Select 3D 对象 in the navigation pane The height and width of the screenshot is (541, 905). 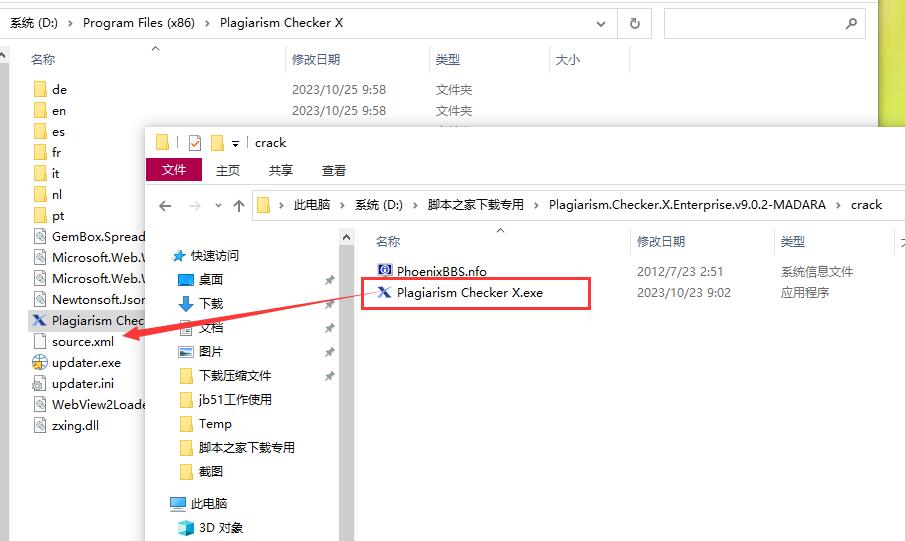click(220, 528)
